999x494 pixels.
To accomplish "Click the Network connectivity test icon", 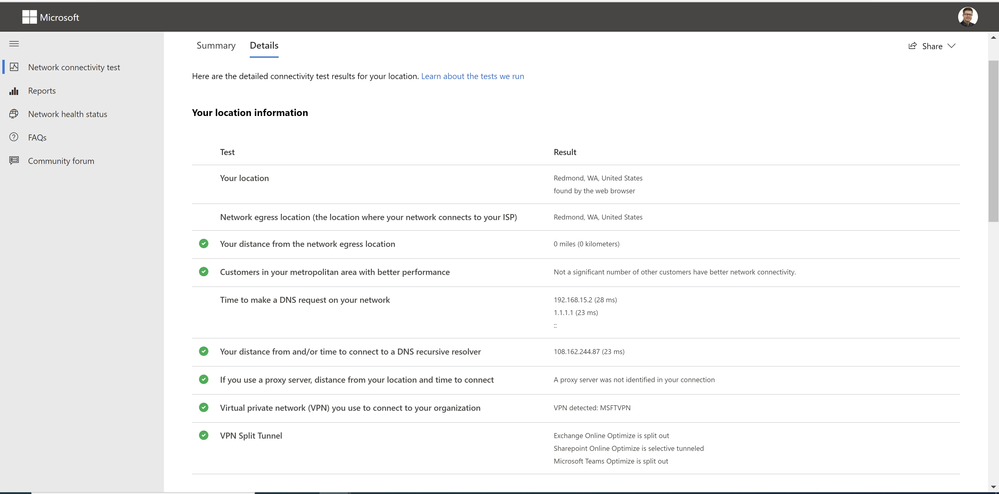I will pos(14,67).
